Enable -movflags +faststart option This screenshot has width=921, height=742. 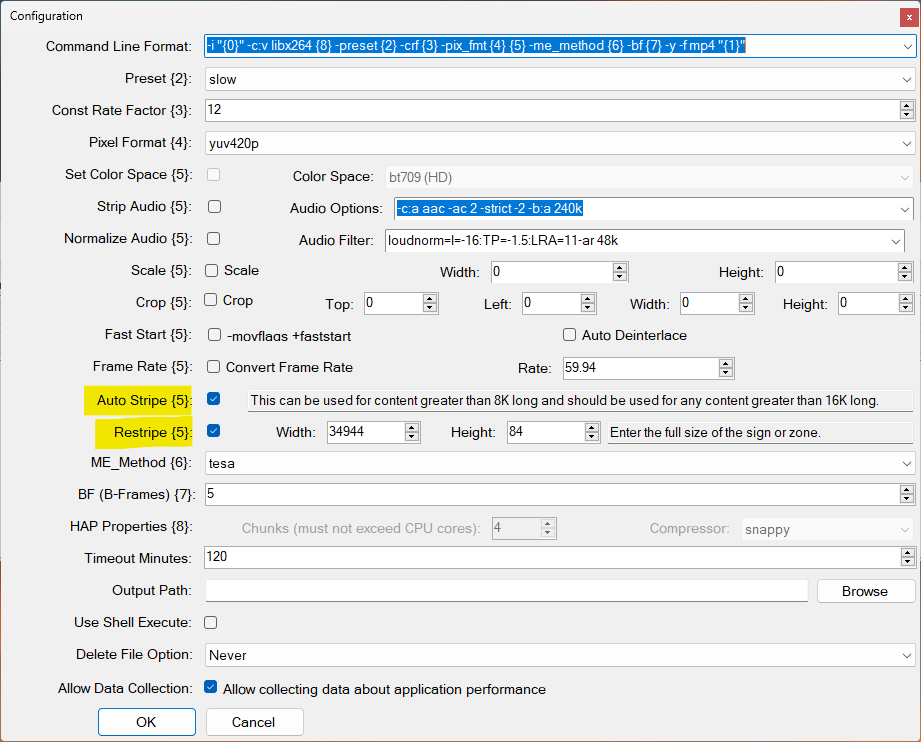(x=214, y=335)
